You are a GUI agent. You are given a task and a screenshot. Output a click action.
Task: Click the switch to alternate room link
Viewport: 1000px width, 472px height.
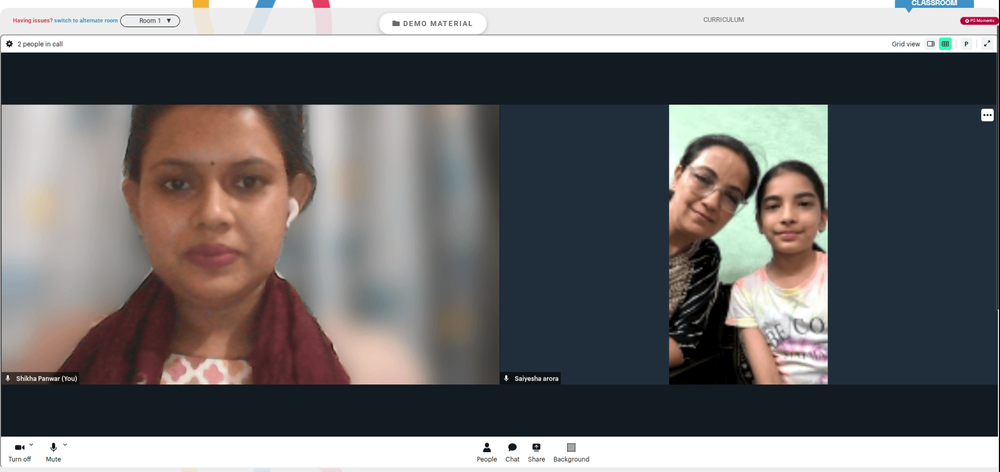point(86,21)
